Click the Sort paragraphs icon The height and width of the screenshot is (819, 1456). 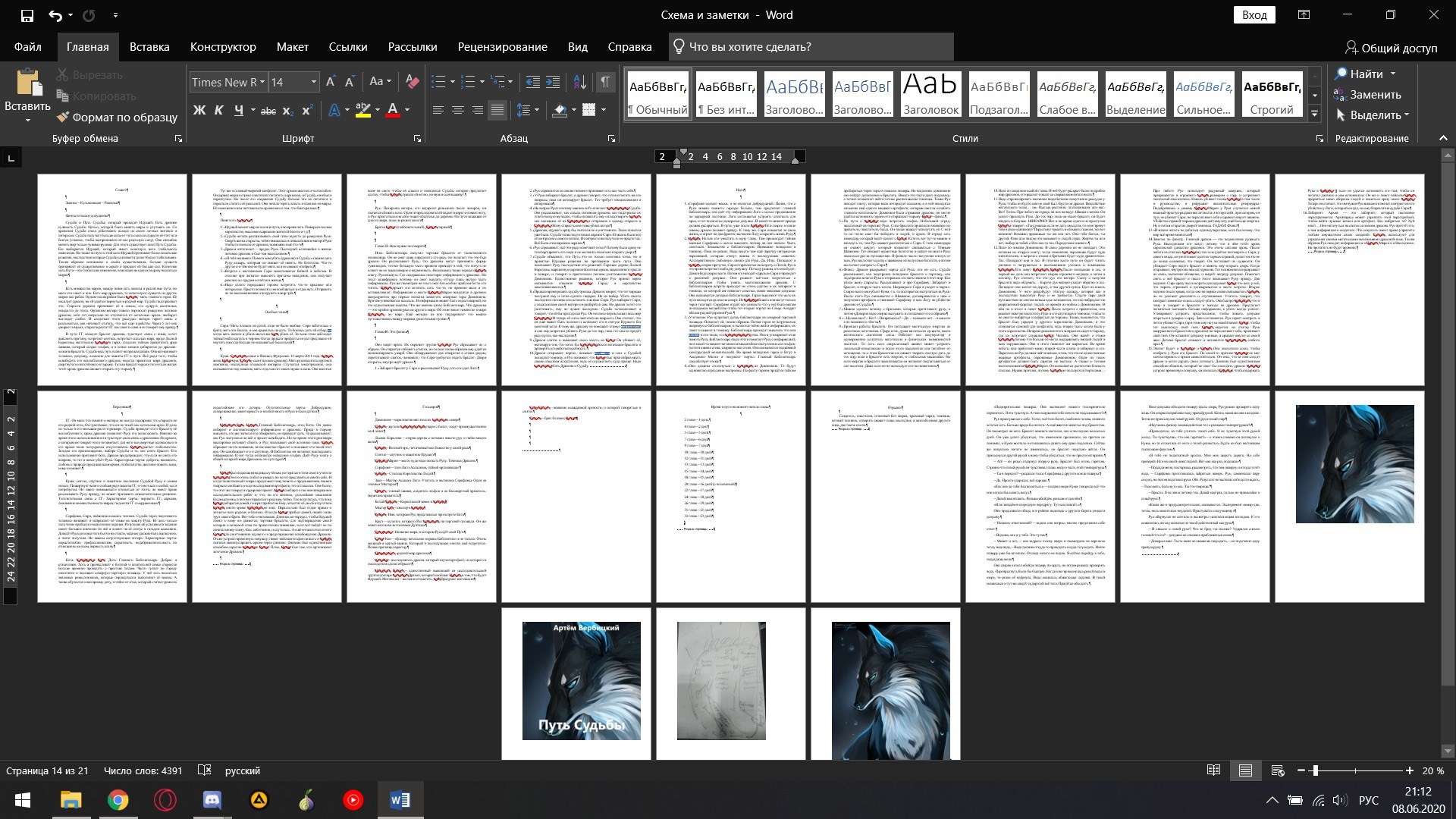(x=580, y=81)
